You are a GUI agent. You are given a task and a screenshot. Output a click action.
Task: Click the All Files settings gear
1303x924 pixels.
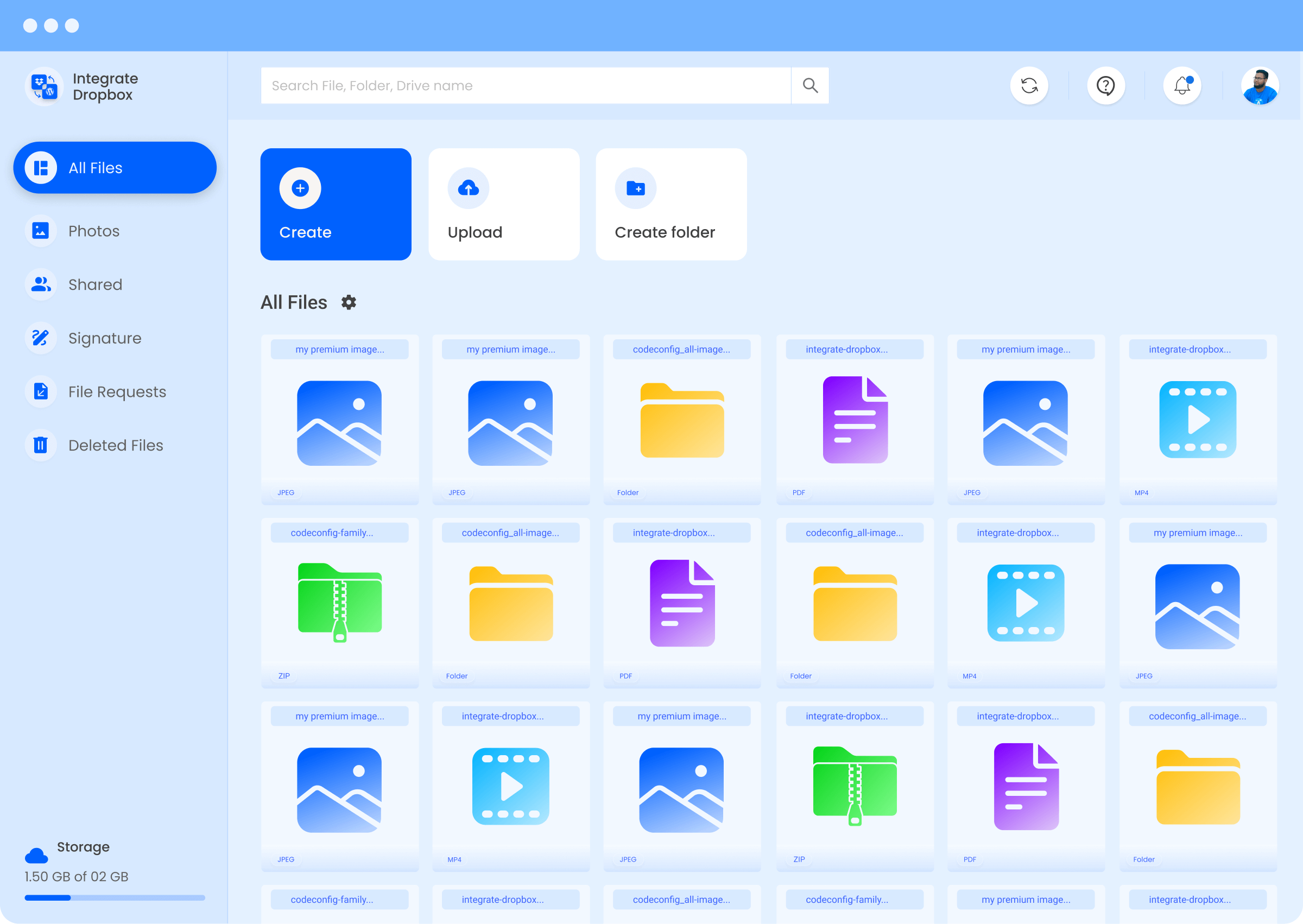click(x=349, y=302)
